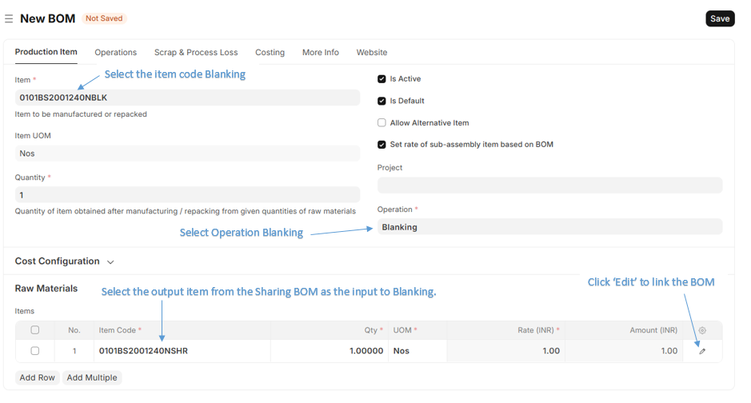Viewport: 751px width, 403px height.
Task: Toggle Set rate of sub-assembly item checkbox
Action: click(x=382, y=145)
